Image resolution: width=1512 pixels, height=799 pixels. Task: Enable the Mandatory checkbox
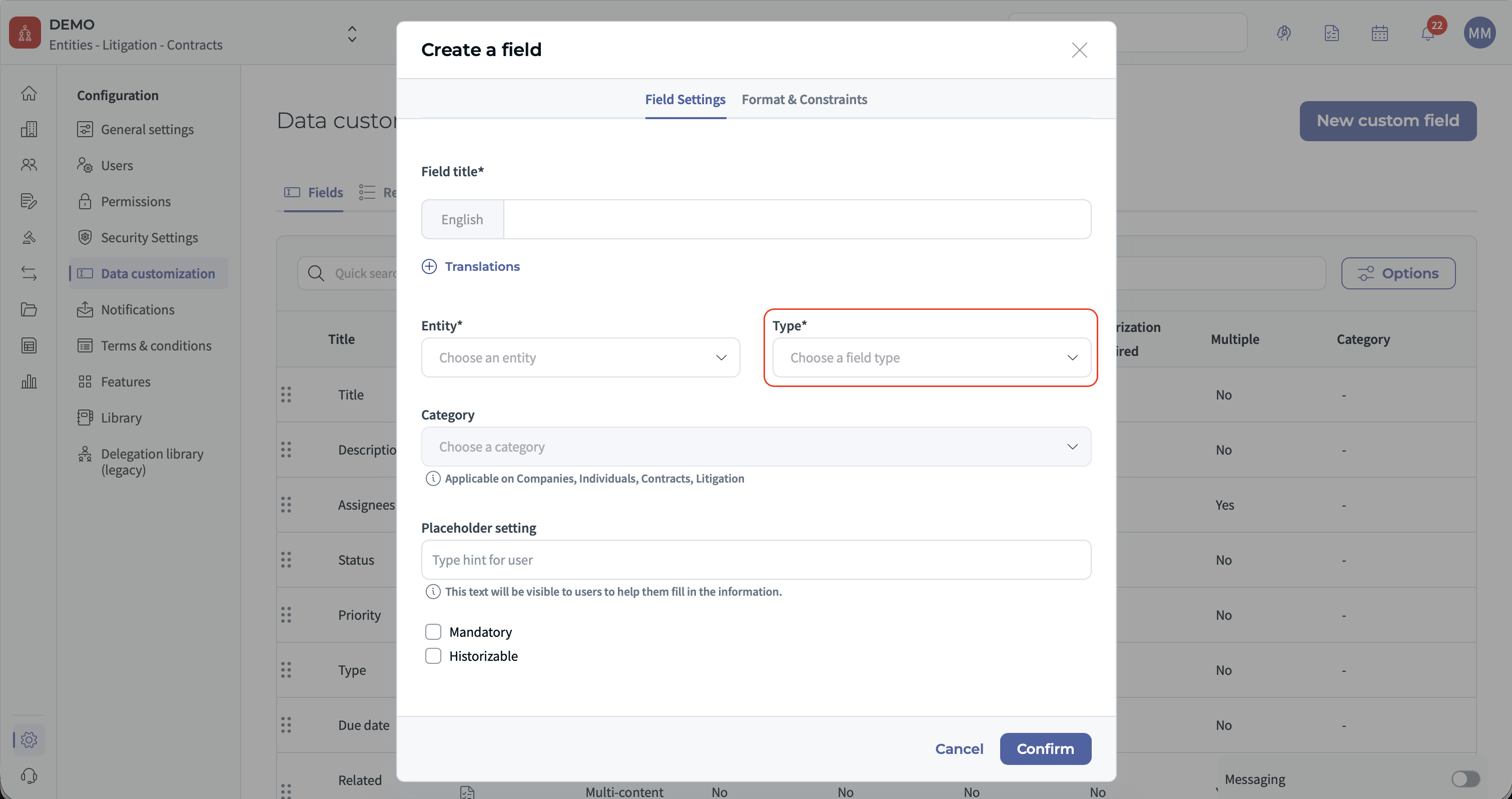433,632
